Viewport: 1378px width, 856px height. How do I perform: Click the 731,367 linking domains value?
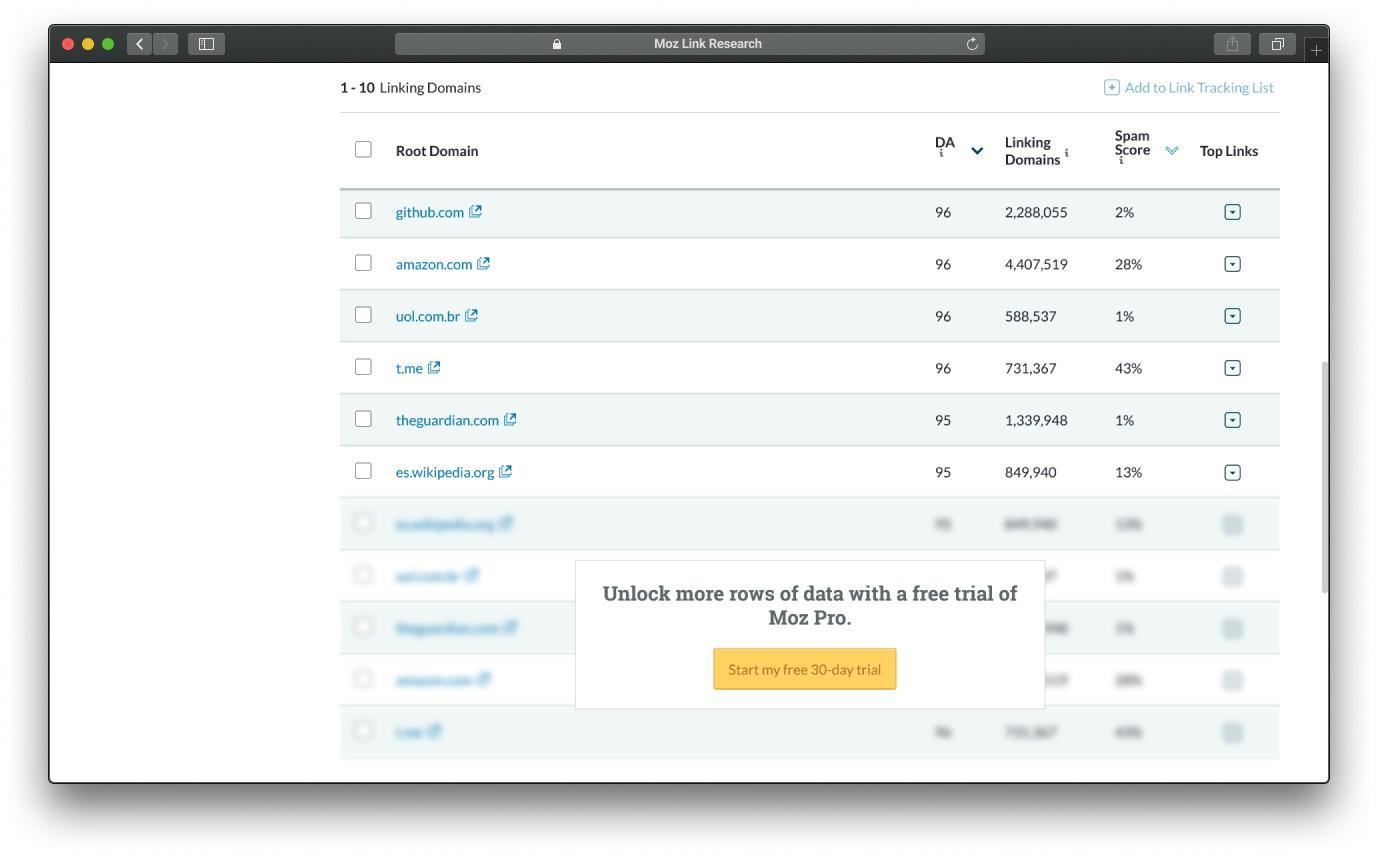point(1030,368)
